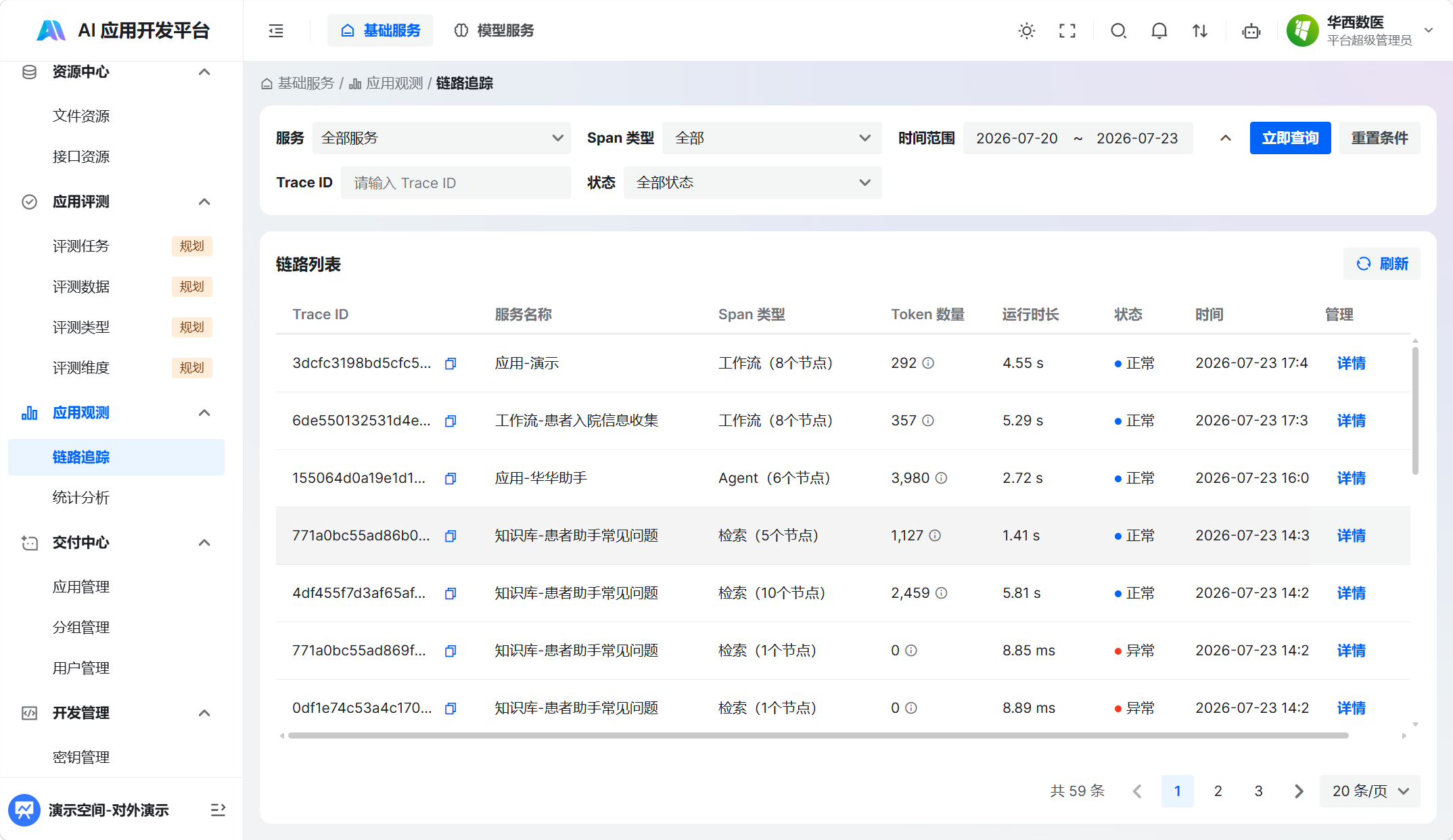Viewport: 1453px width, 840px height.
Task: Click the home icon in breadcrumb
Action: (x=267, y=84)
